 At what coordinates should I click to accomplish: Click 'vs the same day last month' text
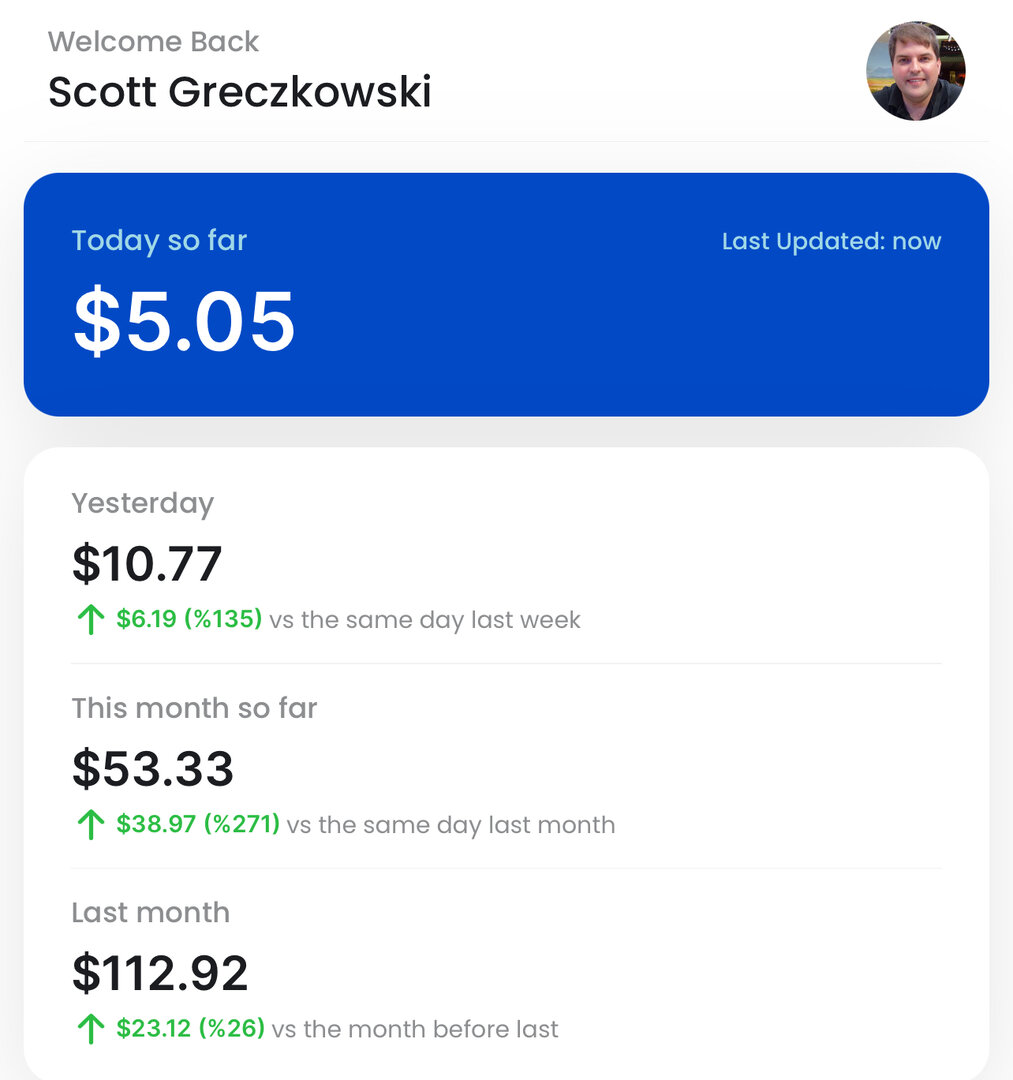click(x=451, y=825)
